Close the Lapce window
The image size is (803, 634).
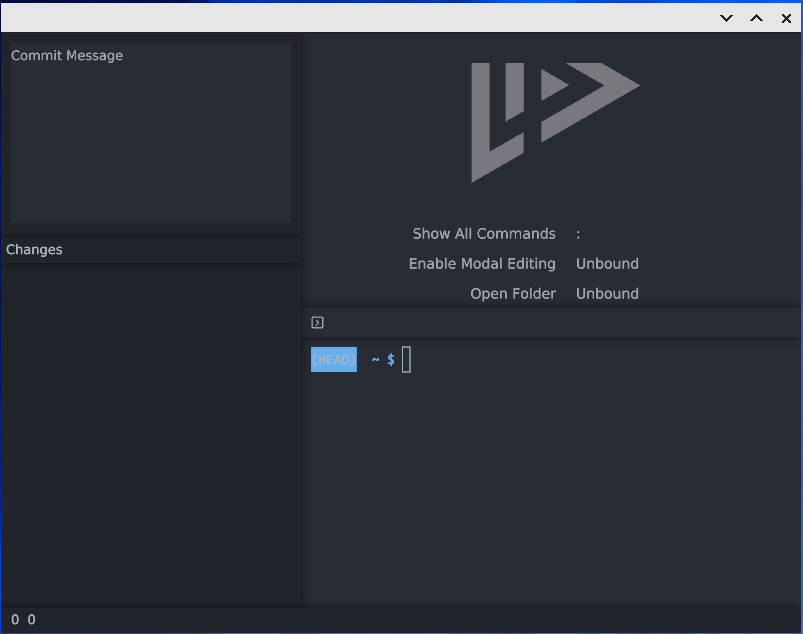point(786,18)
